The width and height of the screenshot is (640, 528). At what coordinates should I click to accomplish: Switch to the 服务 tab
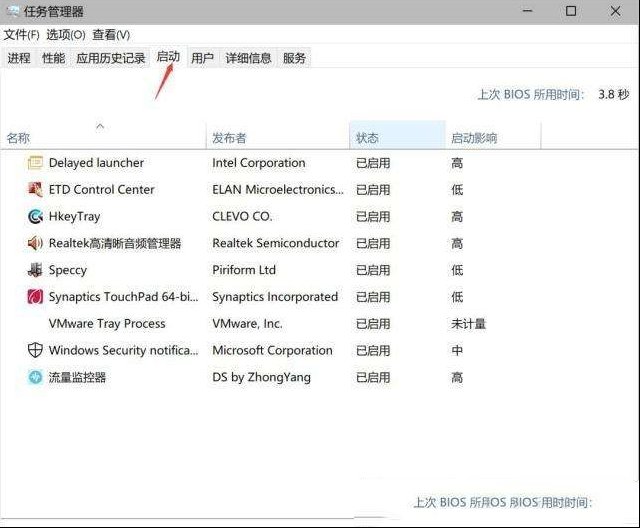pos(294,58)
